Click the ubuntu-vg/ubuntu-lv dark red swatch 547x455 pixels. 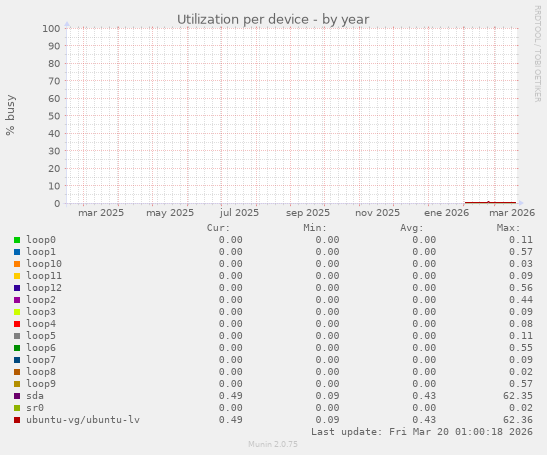tap(17, 420)
